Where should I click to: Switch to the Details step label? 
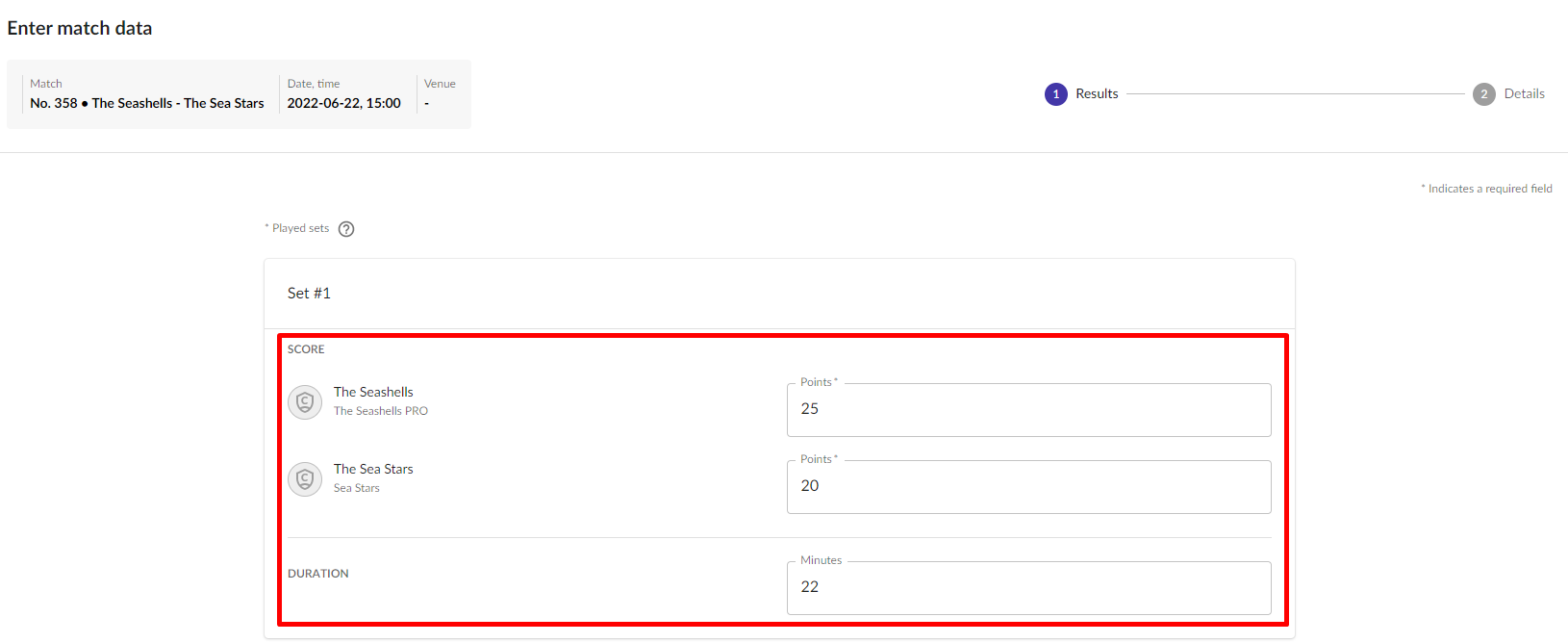coord(1524,94)
